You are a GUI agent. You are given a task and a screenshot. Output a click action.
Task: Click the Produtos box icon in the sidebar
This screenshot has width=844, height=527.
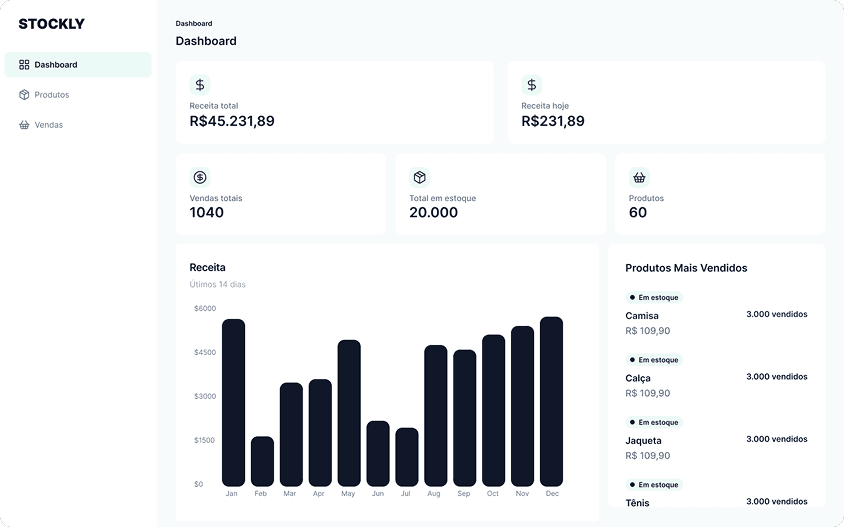pyautogui.click(x=24, y=95)
